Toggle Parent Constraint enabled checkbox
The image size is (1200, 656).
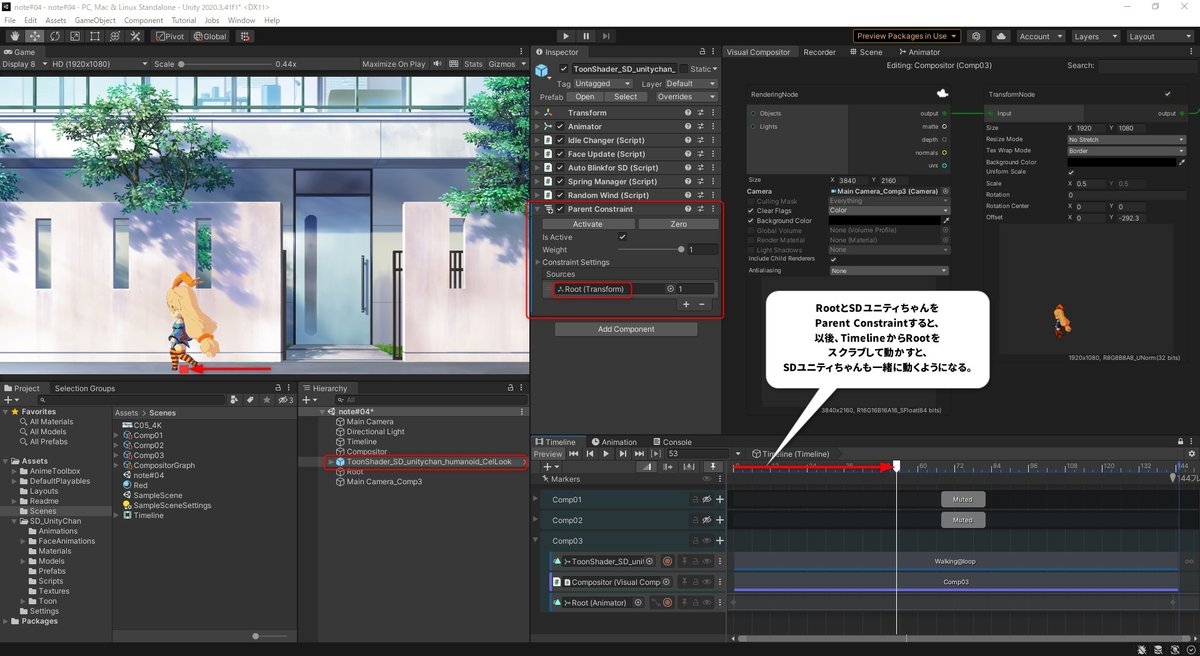pos(560,209)
